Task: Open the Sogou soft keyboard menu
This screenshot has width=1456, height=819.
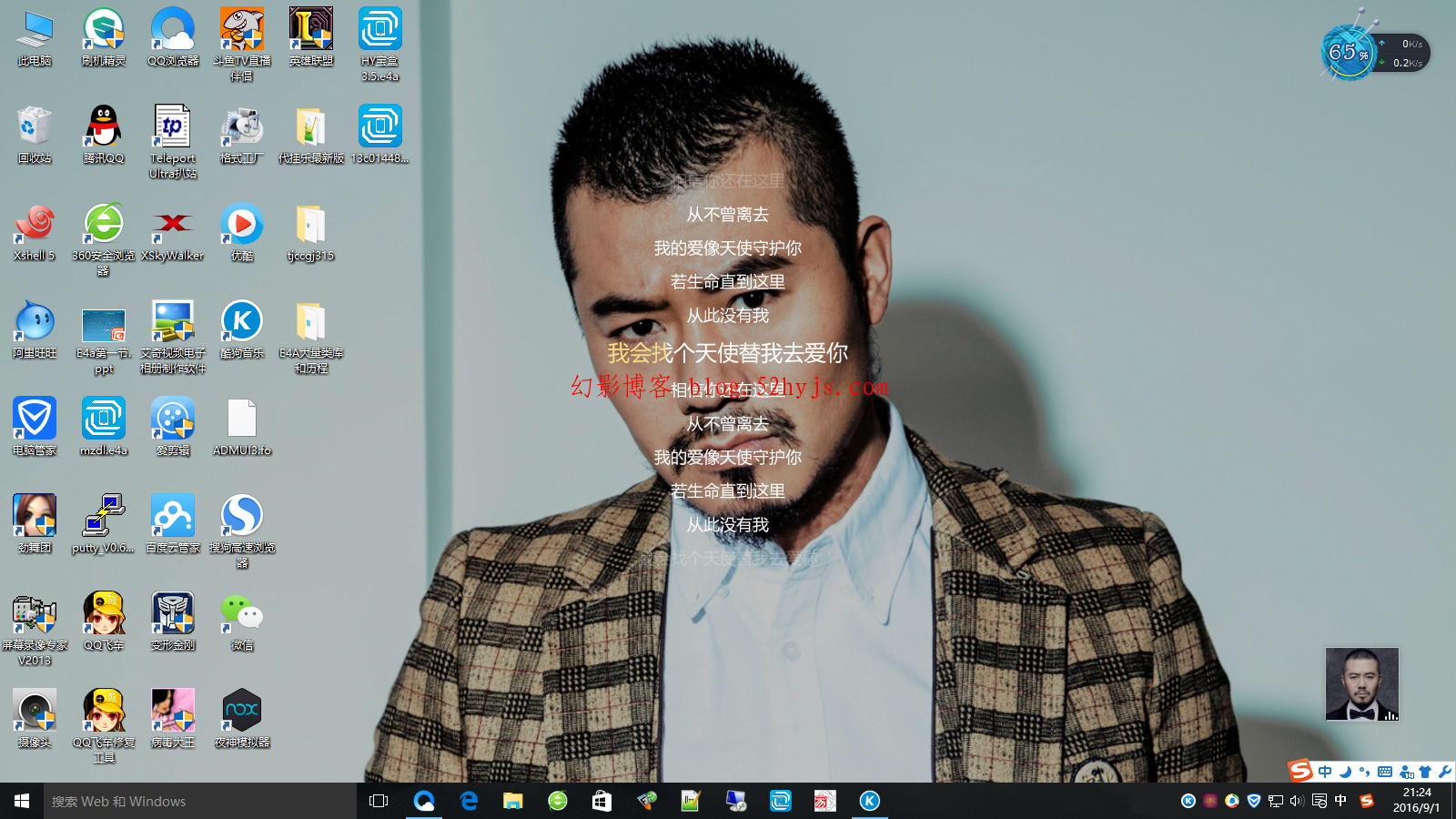Action: pyautogui.click(x=1385, y=772)
